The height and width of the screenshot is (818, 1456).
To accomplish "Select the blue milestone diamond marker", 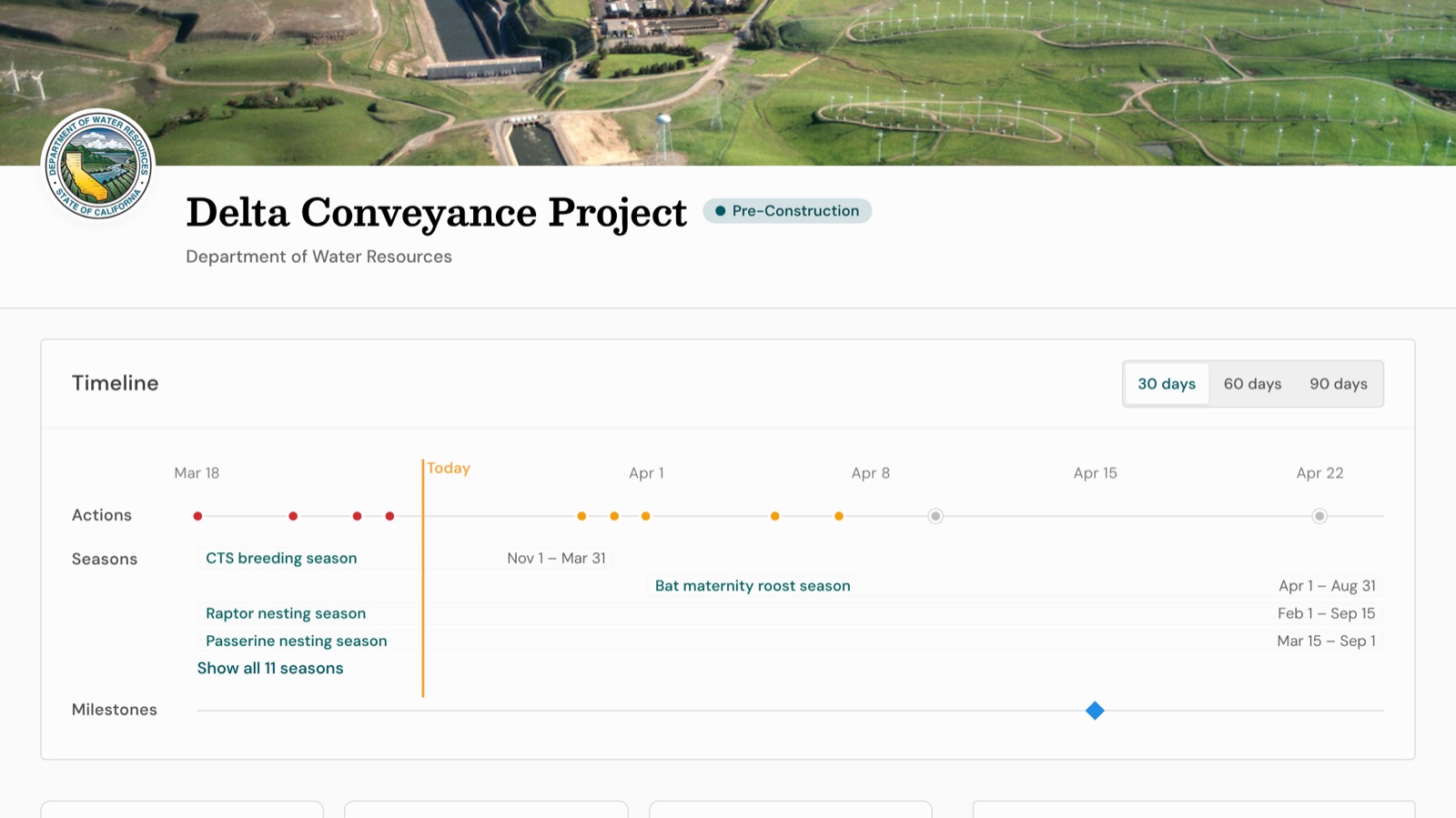I will tap(1095, 711).
